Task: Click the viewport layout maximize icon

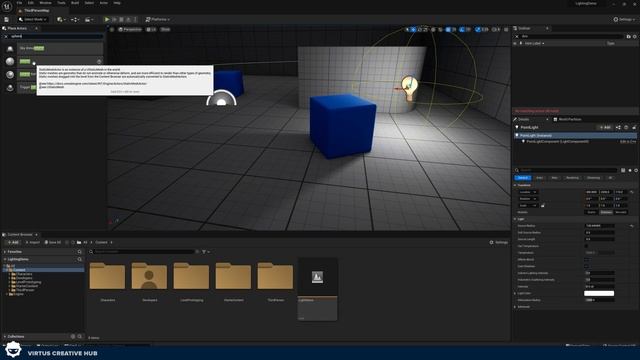Action: [x=506, y=29]
